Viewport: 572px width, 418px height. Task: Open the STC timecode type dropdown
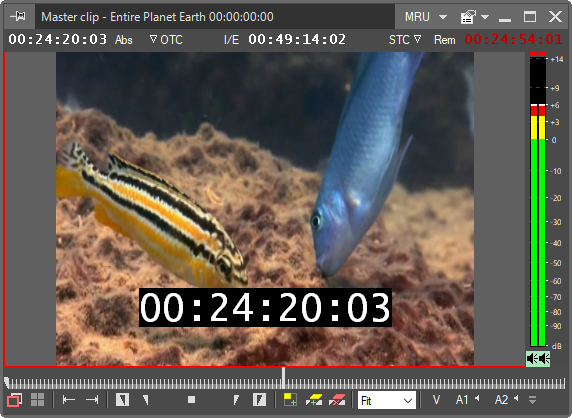point(405,39)
